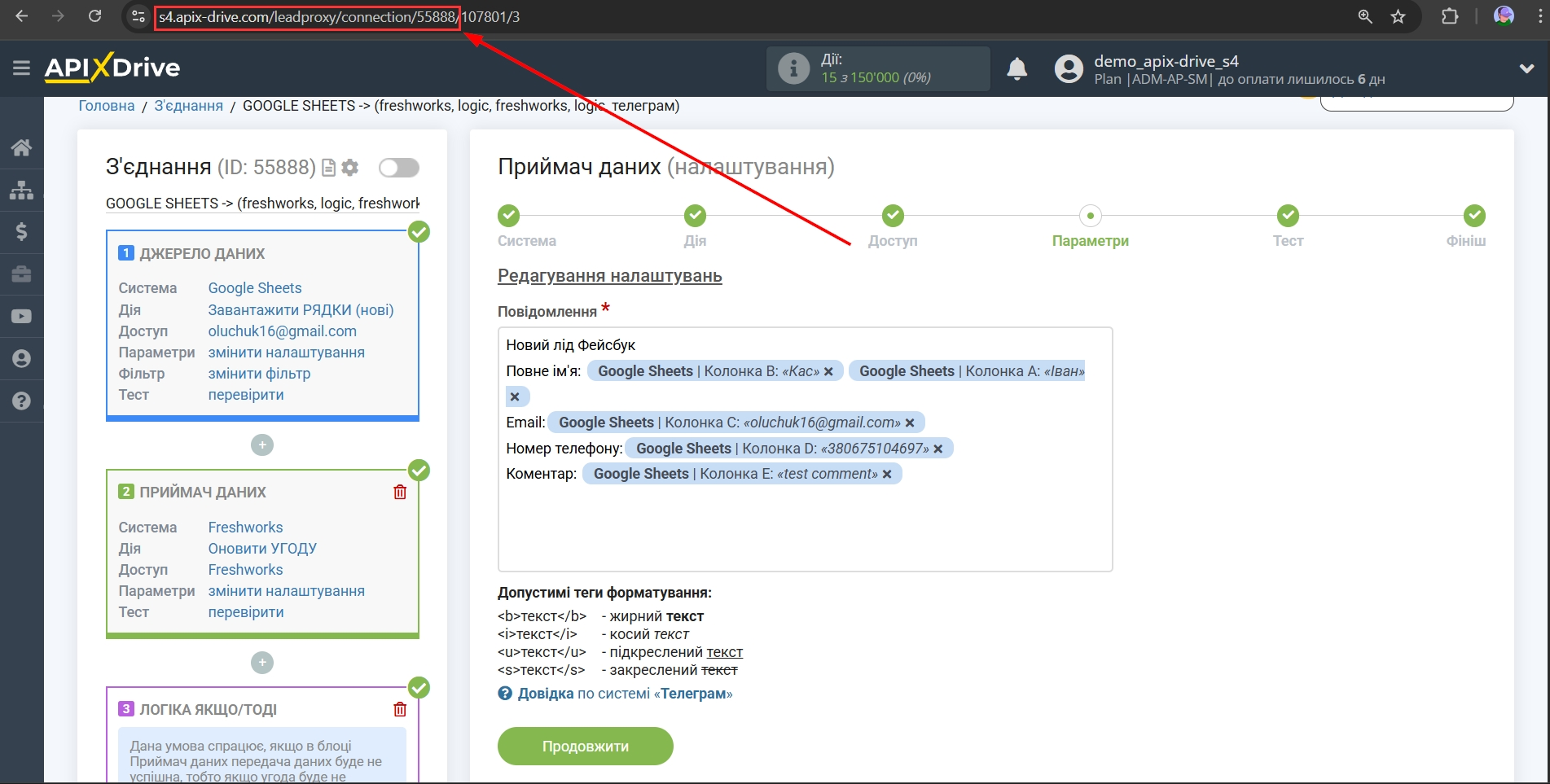Open connections sitemap icon in sidebar

(x=21, y=190)
